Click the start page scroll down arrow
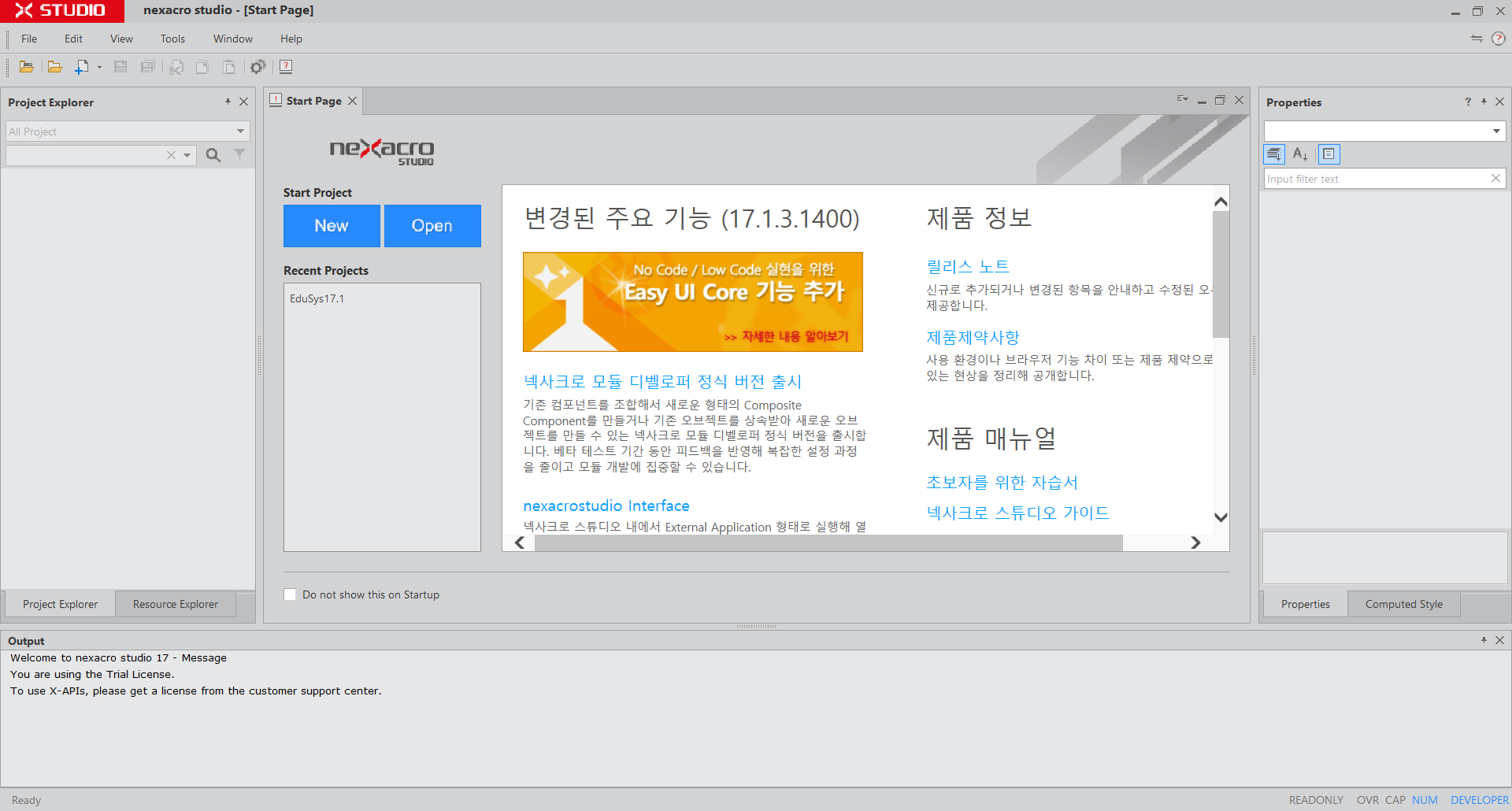 pyautogui.click(x=1221, y=517)
